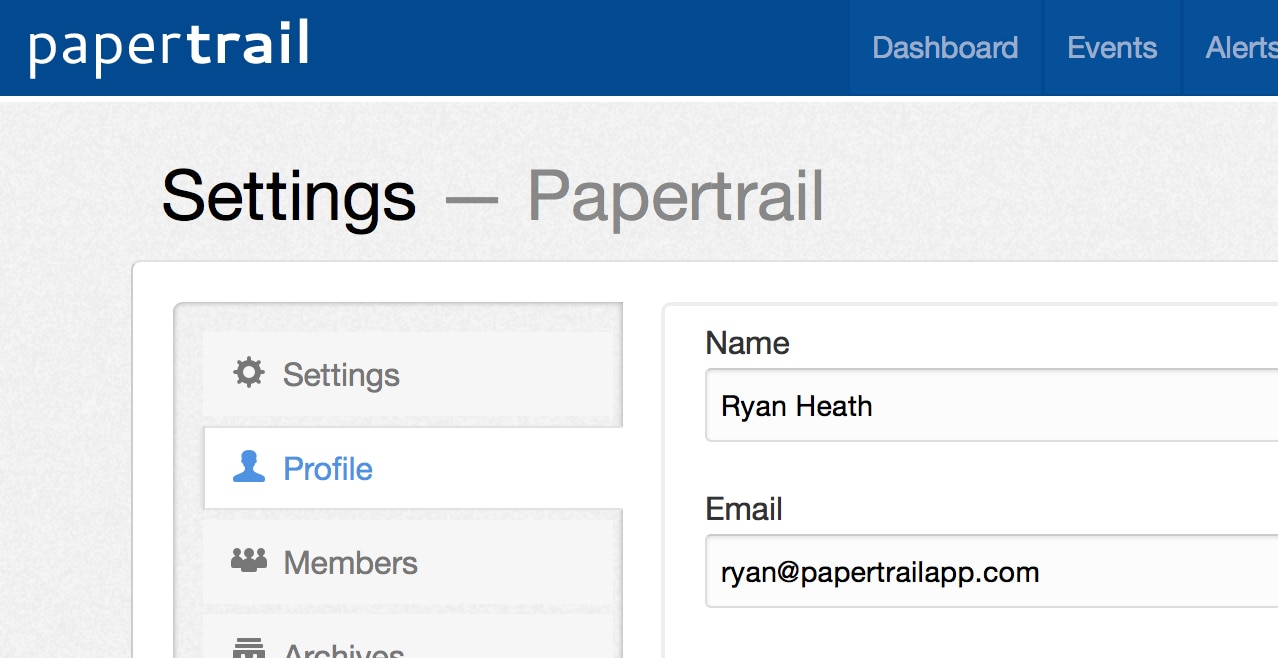Click the Archives icon in sidebar
The image size is (1278, 658).
pyautogui.click(x=249, y=648)
